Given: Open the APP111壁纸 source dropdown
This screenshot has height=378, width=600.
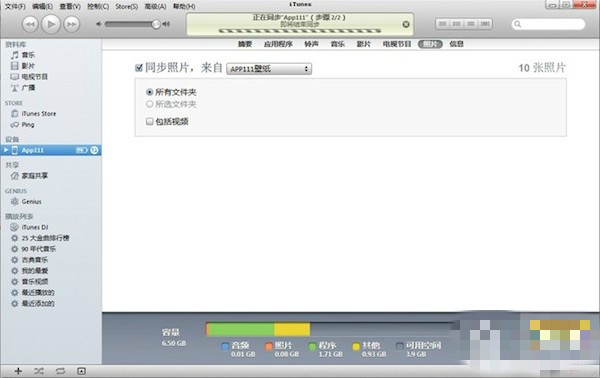Looking at the screenshot, I should (x=269, y=69).
